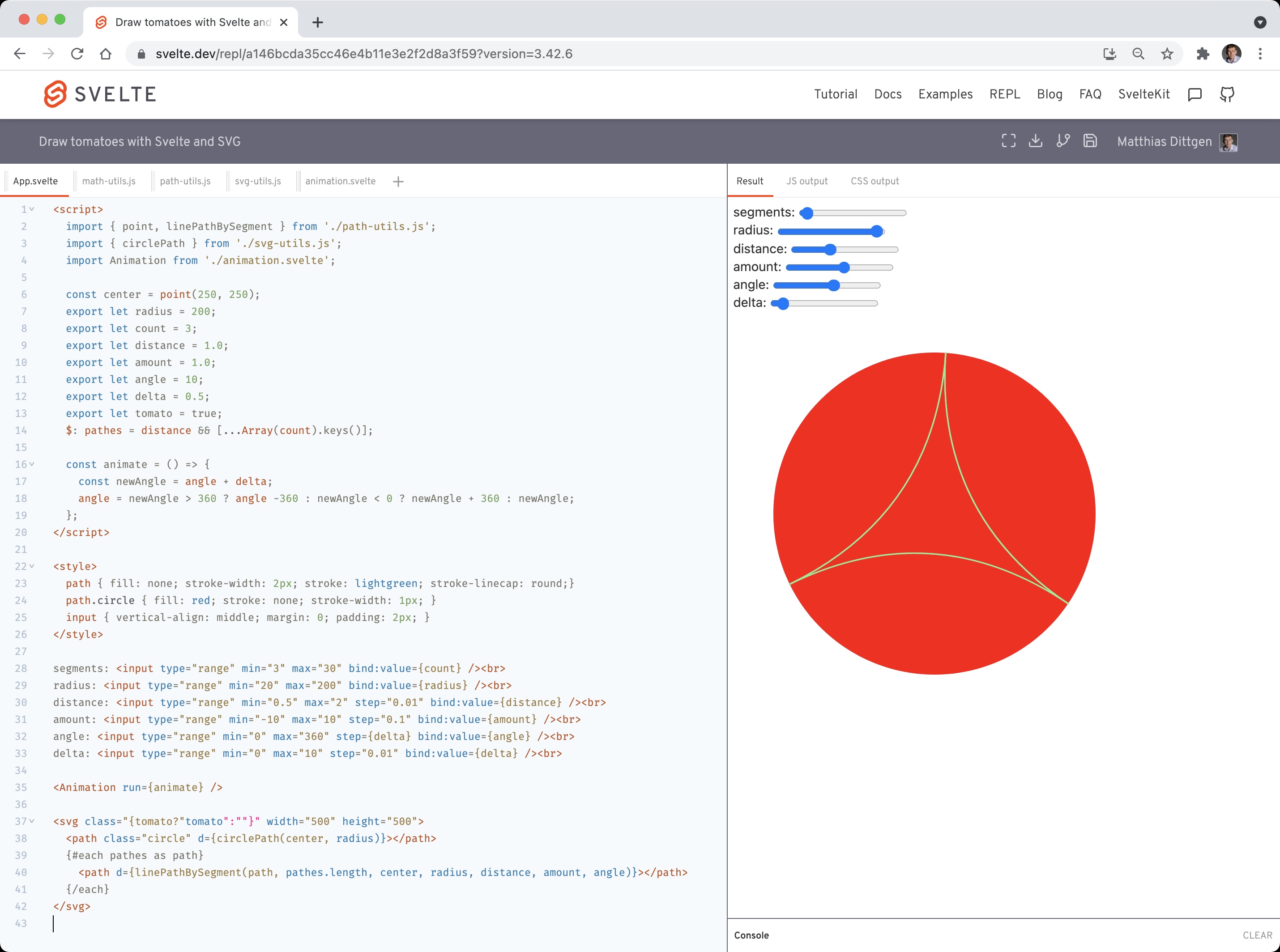Open a new browser tab
Viewport: 1280px width, 952px height.
(x=318, y=22)
